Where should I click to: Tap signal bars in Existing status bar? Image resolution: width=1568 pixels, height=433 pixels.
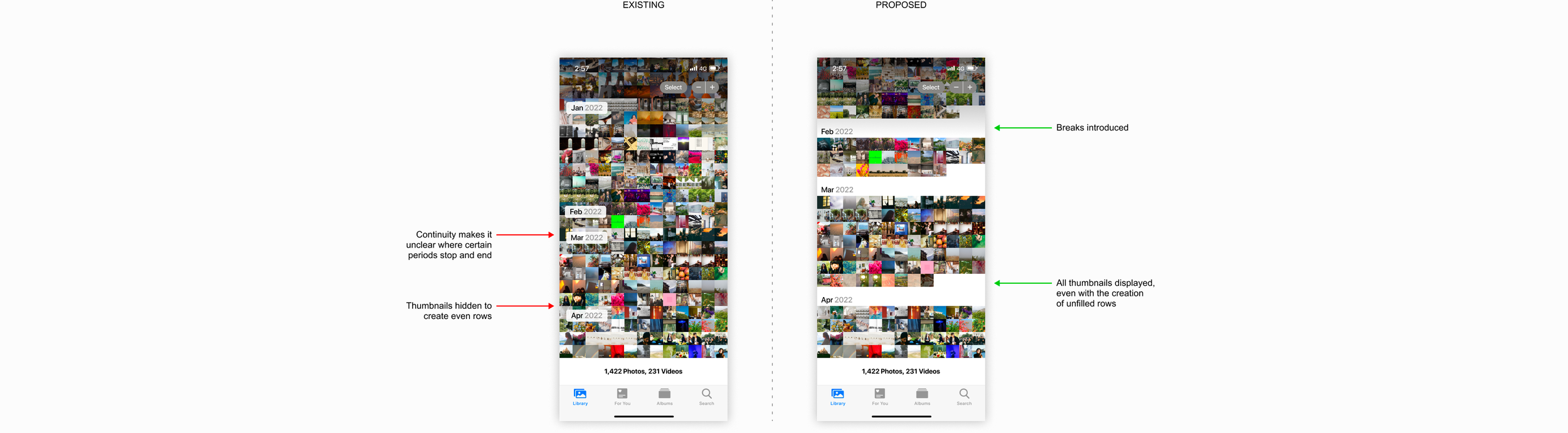click(x=693, y=68)
